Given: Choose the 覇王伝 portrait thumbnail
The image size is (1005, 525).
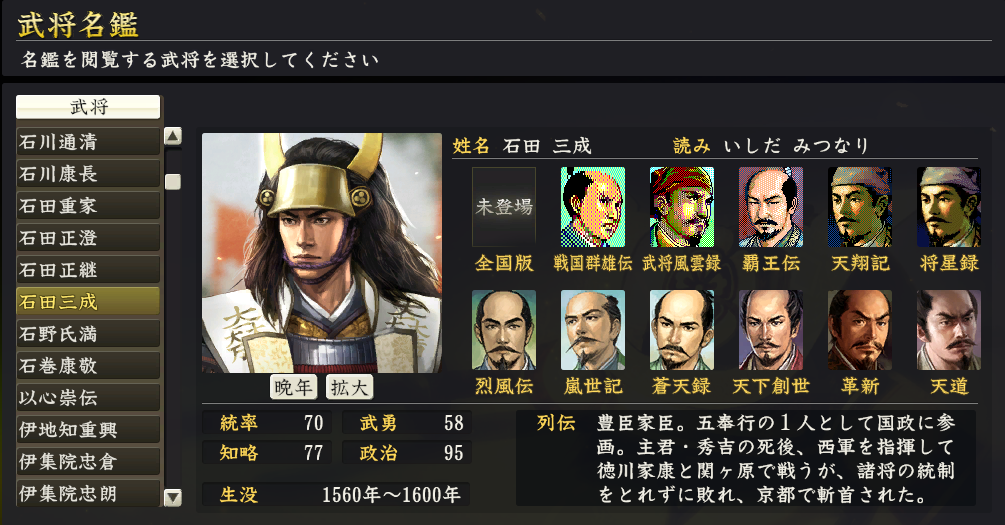Looking at the screenshot, I should point(771,207).
